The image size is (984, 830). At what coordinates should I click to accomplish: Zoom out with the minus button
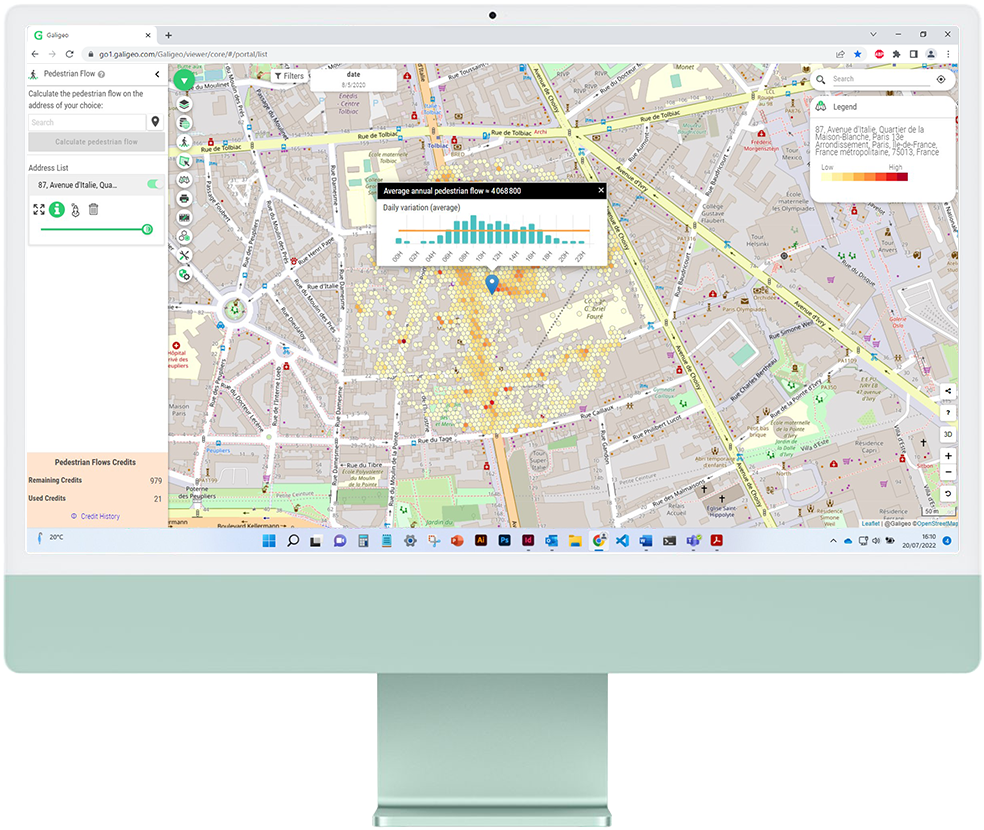click(948, 472)
